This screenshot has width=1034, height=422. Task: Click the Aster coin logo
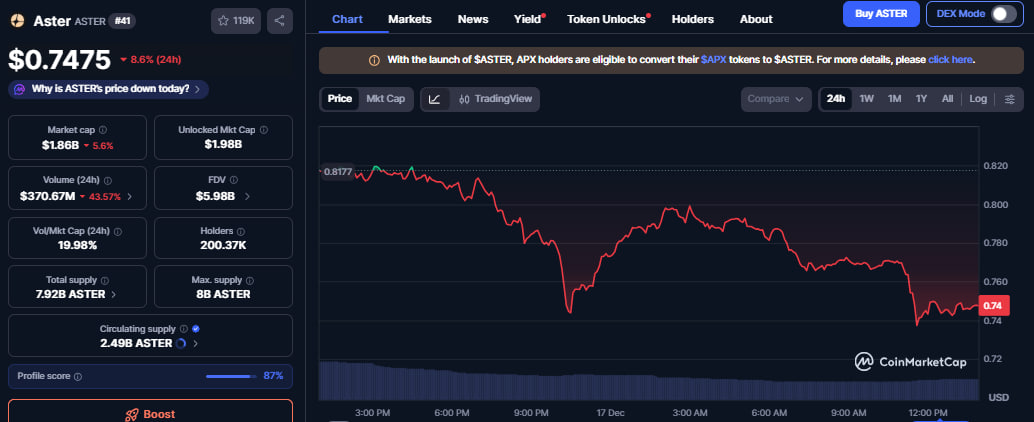(17, 20)
